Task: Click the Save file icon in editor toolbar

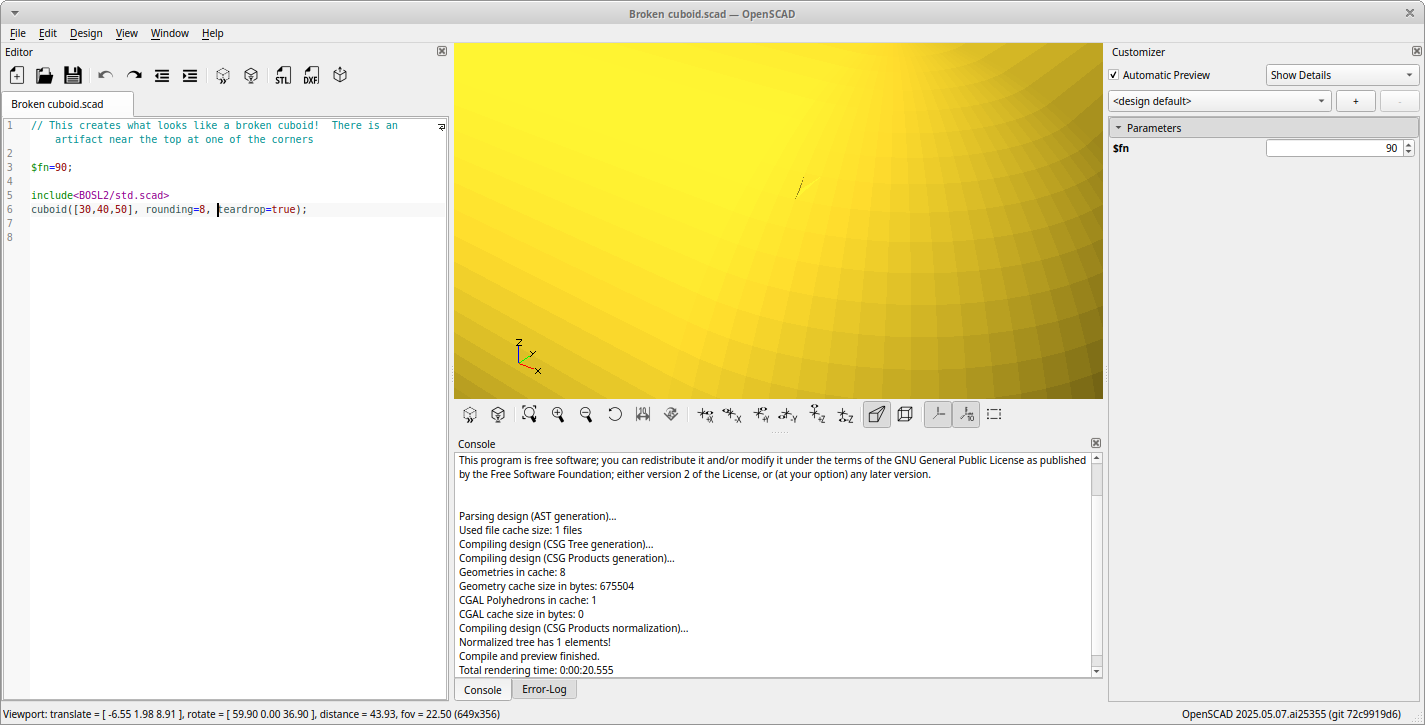Action: point(73,76)
